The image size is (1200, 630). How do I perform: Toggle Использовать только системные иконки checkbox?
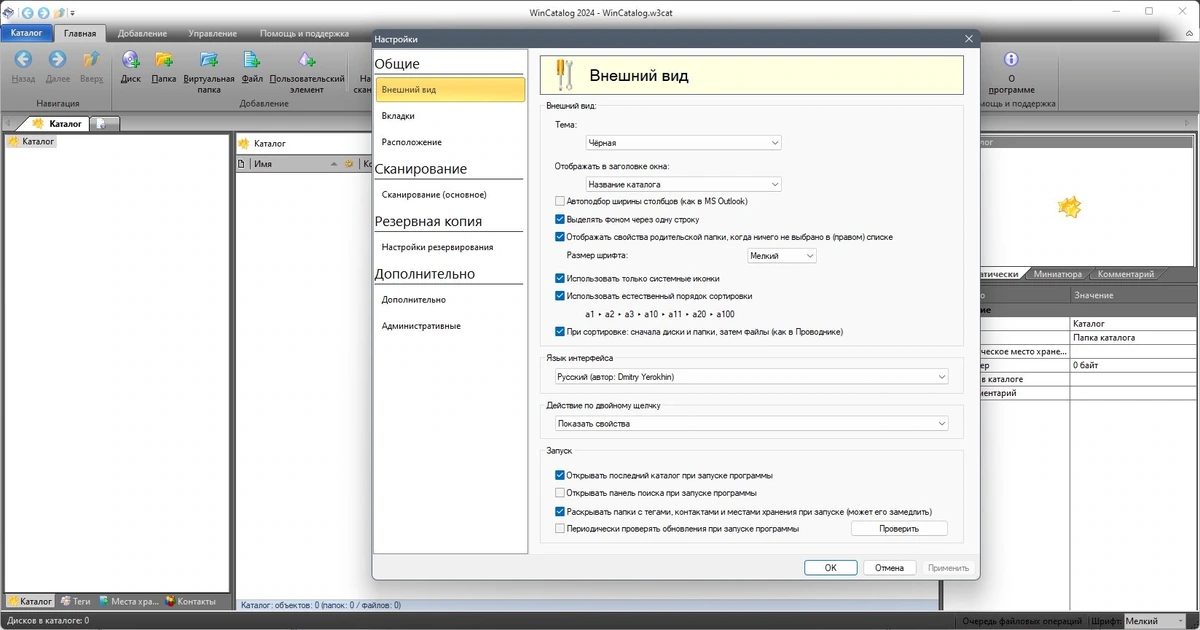[x=560, y=279]
